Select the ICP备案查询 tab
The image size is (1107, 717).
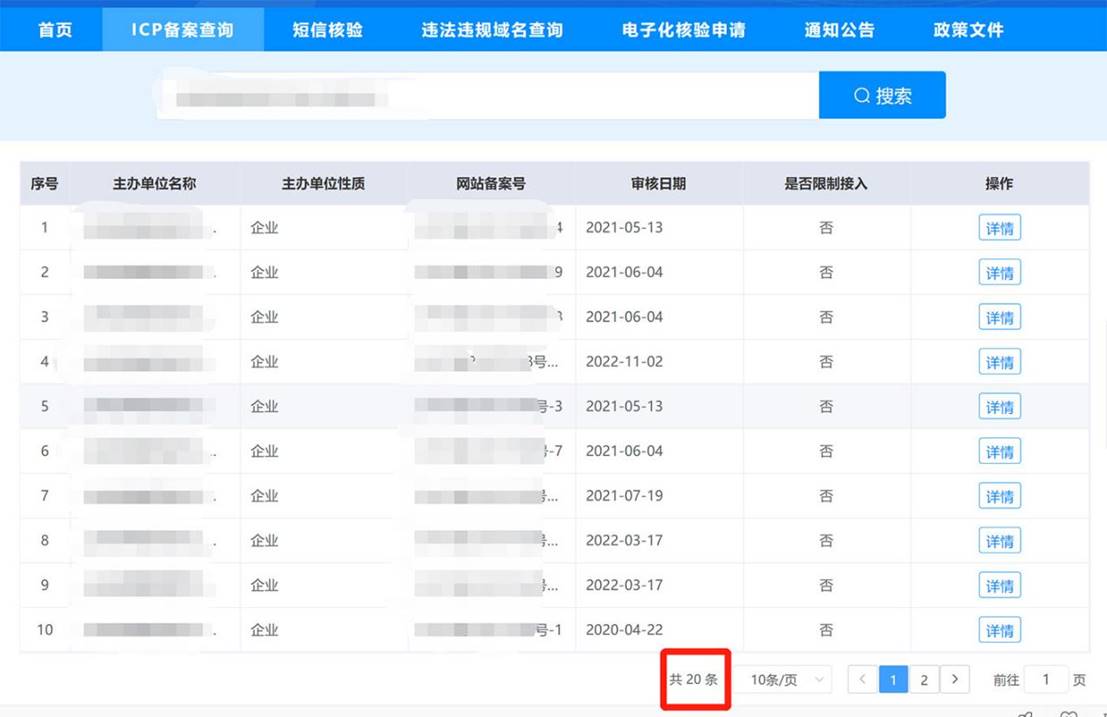[182, 30]
